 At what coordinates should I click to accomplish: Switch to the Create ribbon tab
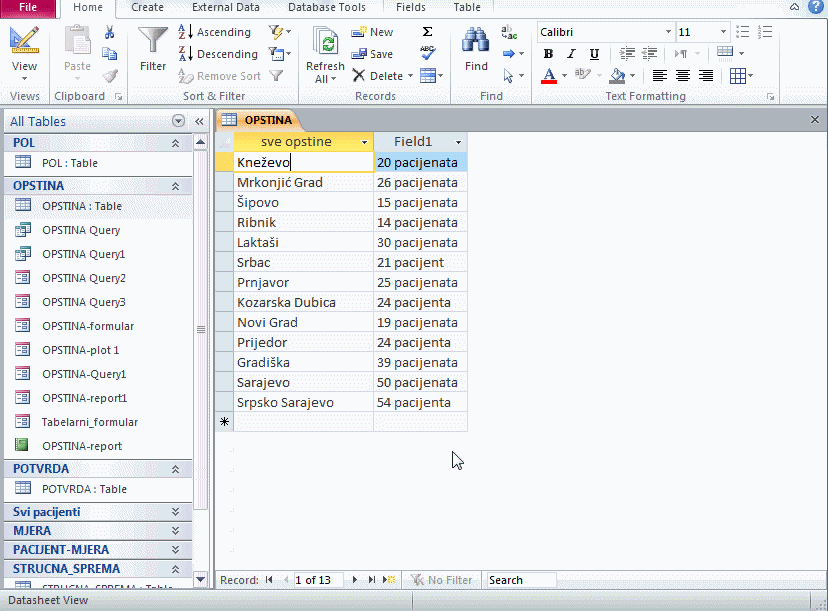click(x=147, y=7)
